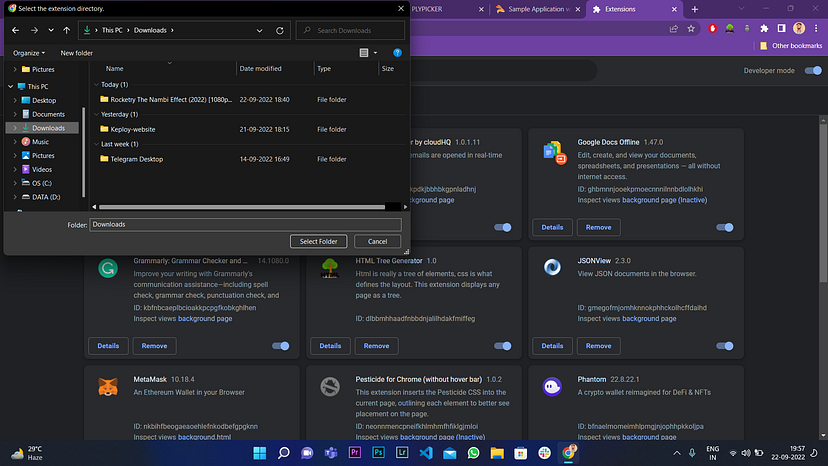
Task: Share this page in Chrome
Action: [674, 29]
